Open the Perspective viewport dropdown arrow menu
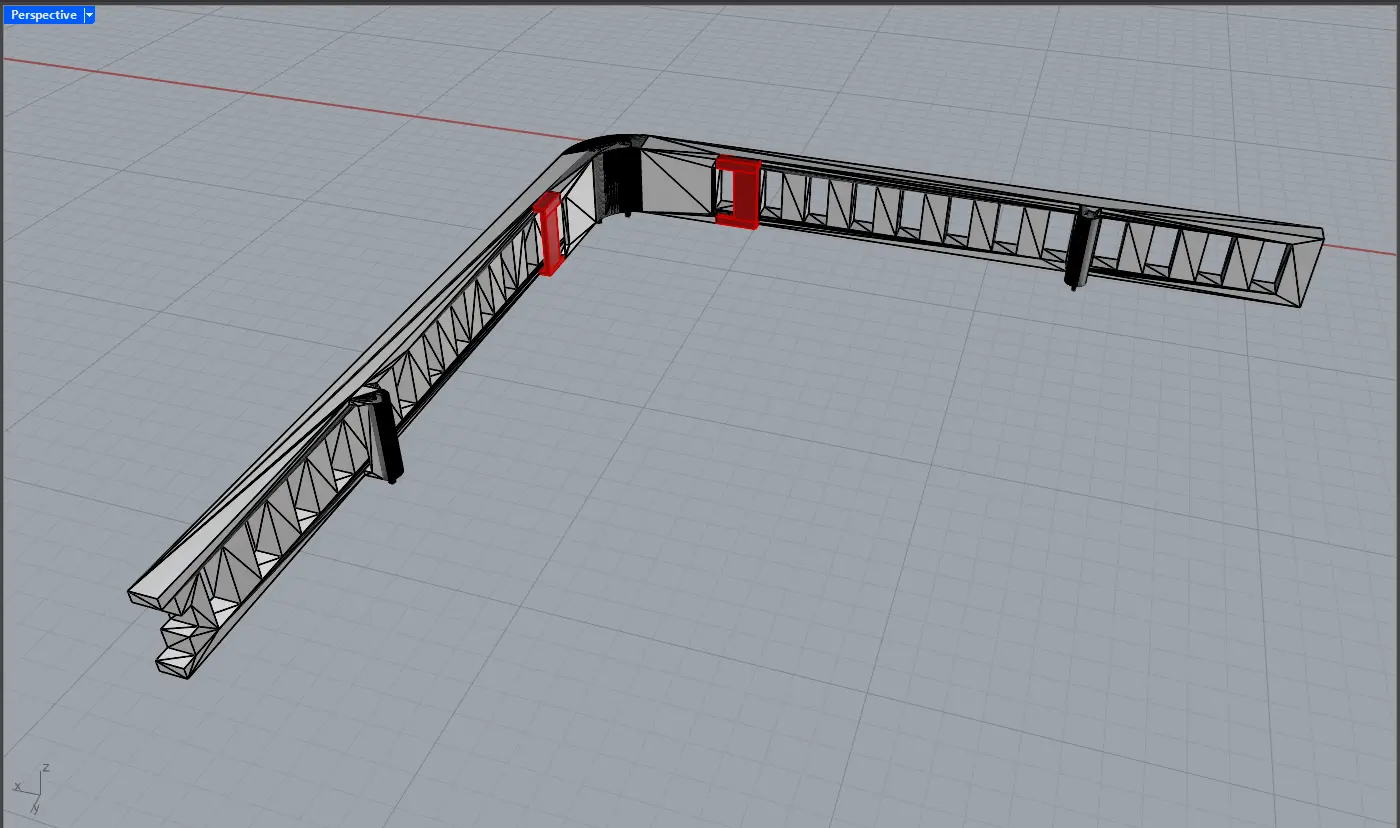Screen dimensions: 1400x828 pyautogui.click(x=89, y=15)
